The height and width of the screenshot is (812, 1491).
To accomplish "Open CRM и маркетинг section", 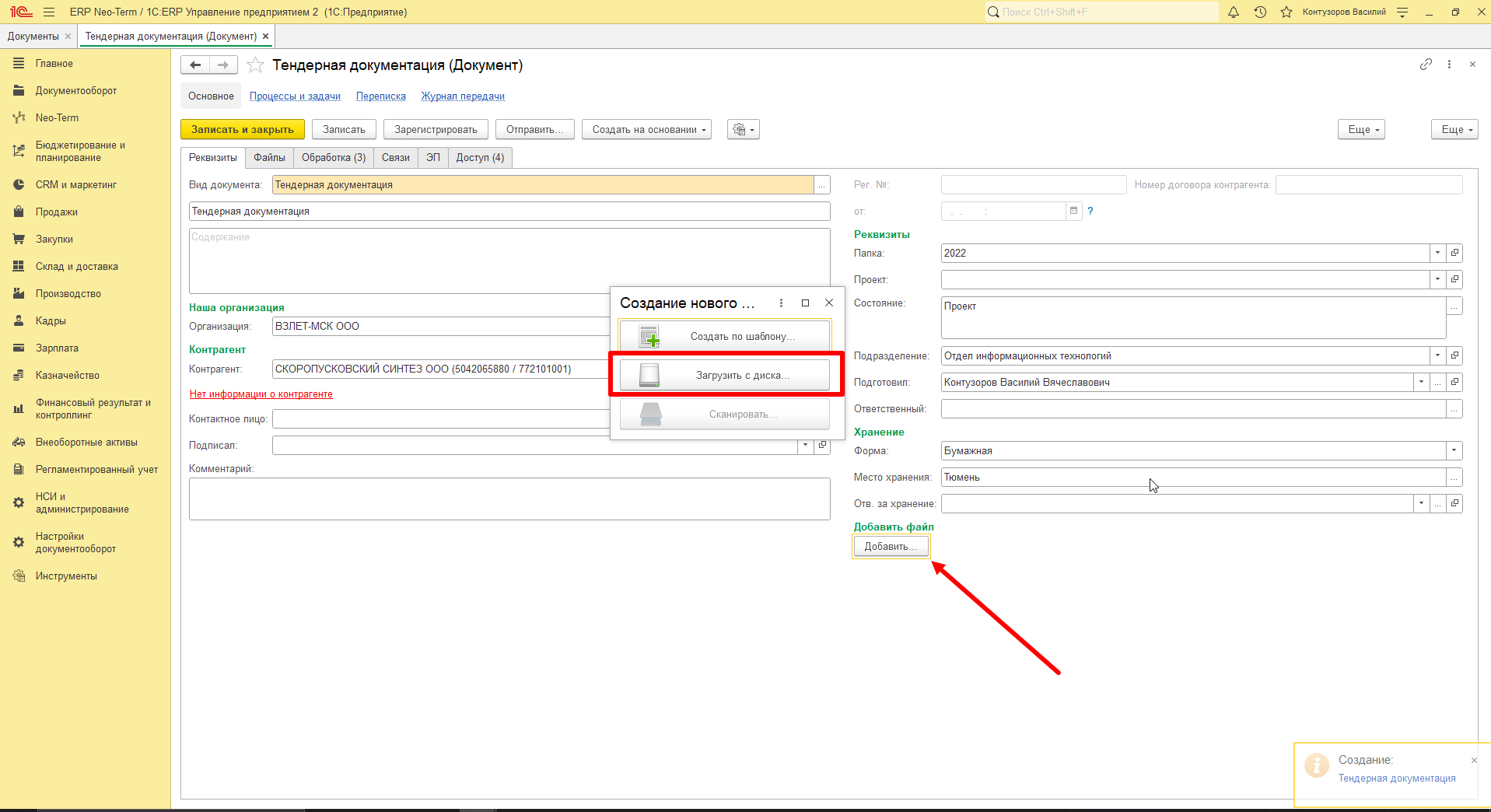I will [x=76, y=185].
